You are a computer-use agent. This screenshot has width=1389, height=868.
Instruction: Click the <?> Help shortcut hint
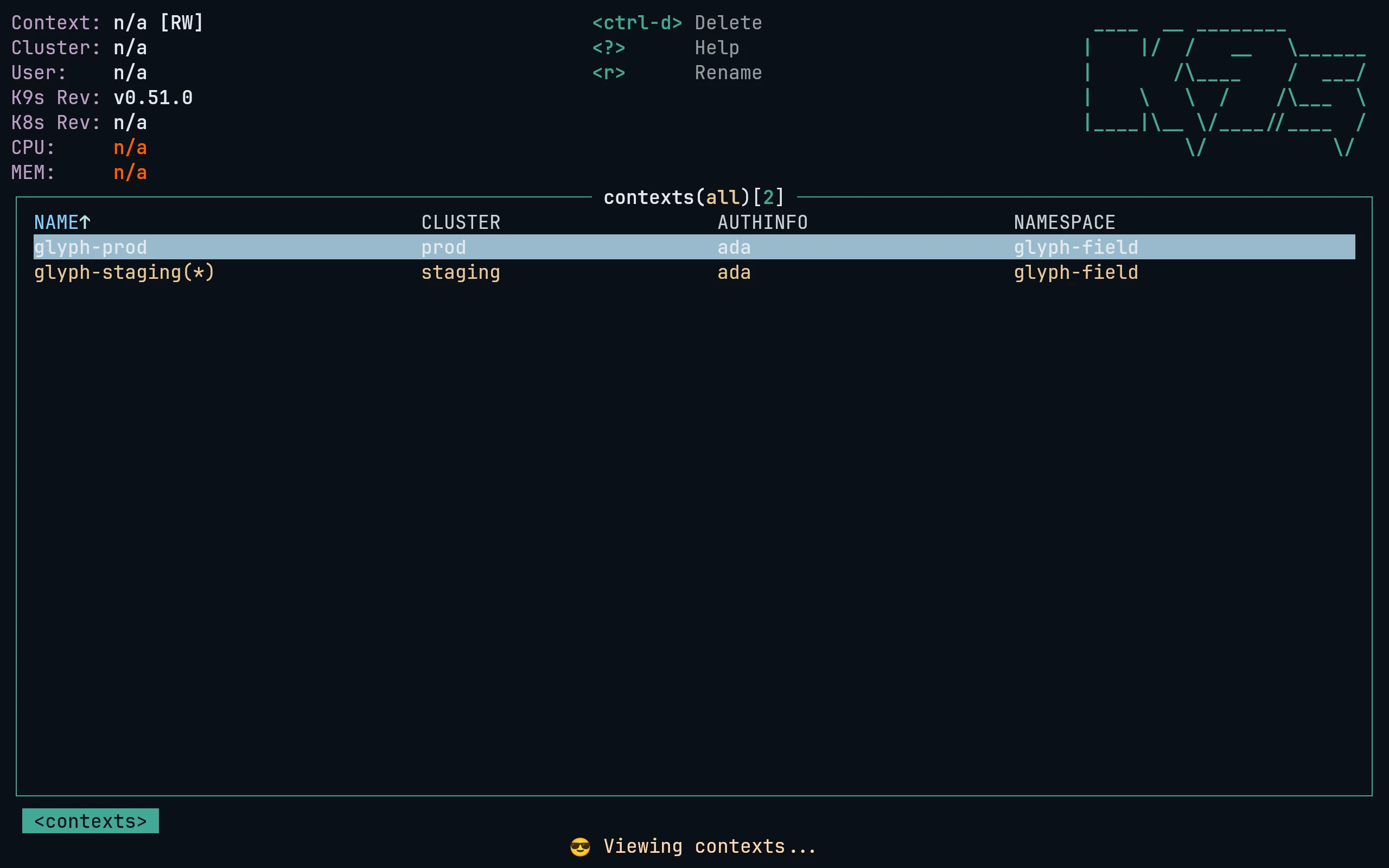point(666,48)
